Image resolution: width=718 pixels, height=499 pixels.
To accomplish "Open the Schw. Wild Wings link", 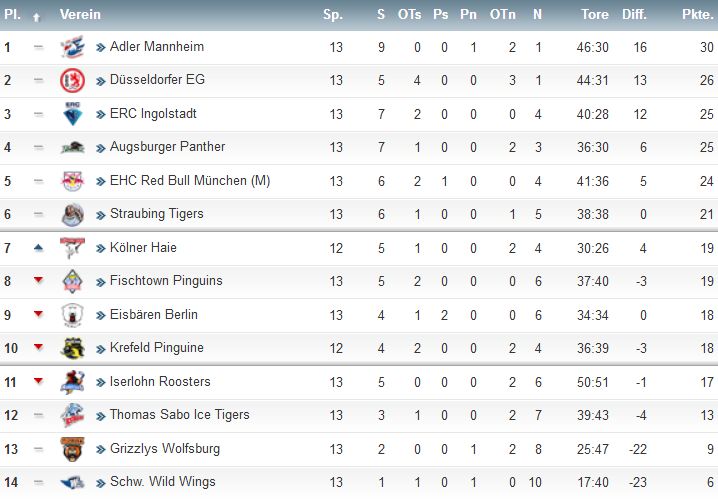I will coord(163,482).
